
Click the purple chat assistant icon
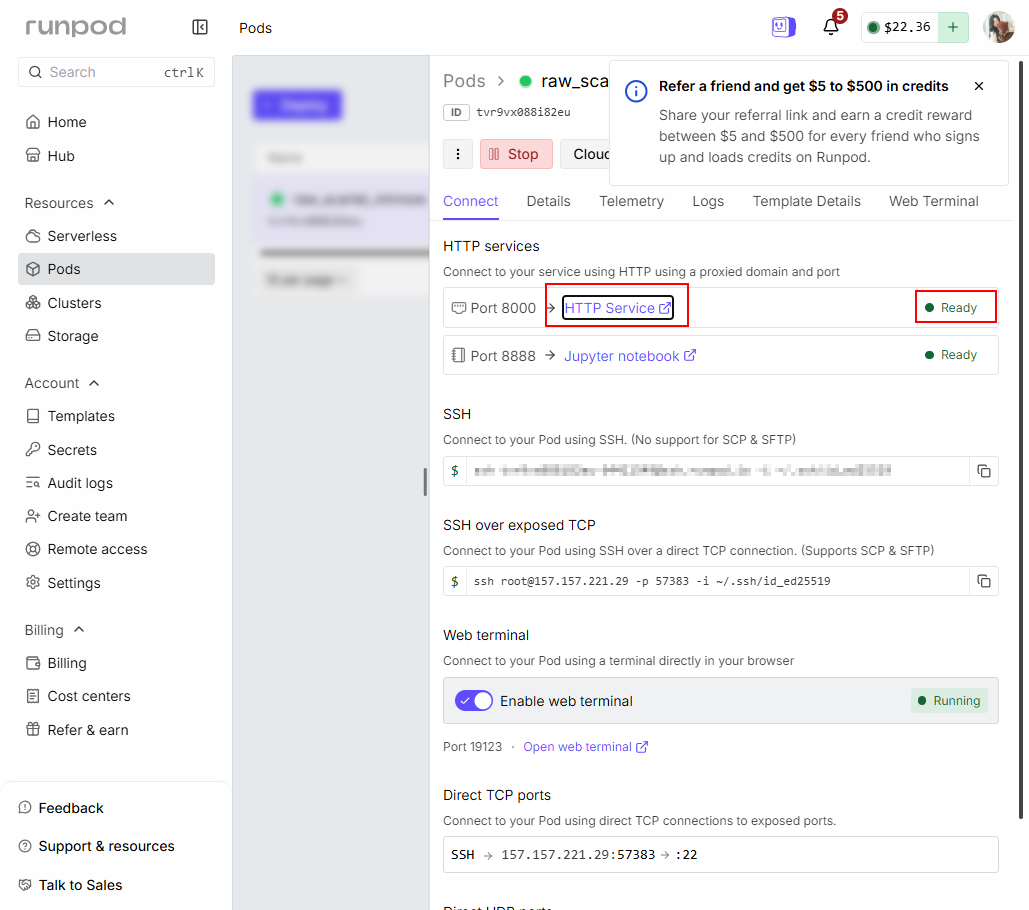tap(783, 27)
